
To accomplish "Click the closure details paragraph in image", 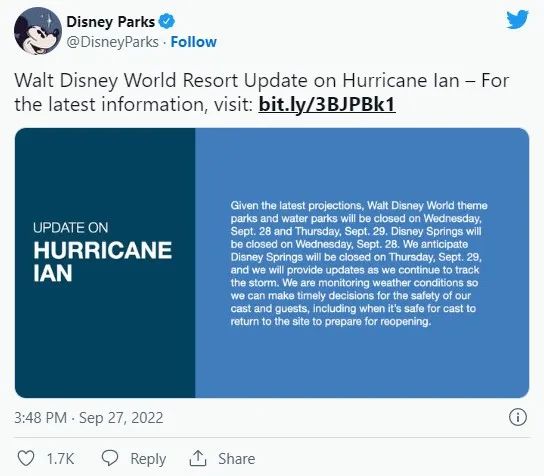I will point(359,263).
